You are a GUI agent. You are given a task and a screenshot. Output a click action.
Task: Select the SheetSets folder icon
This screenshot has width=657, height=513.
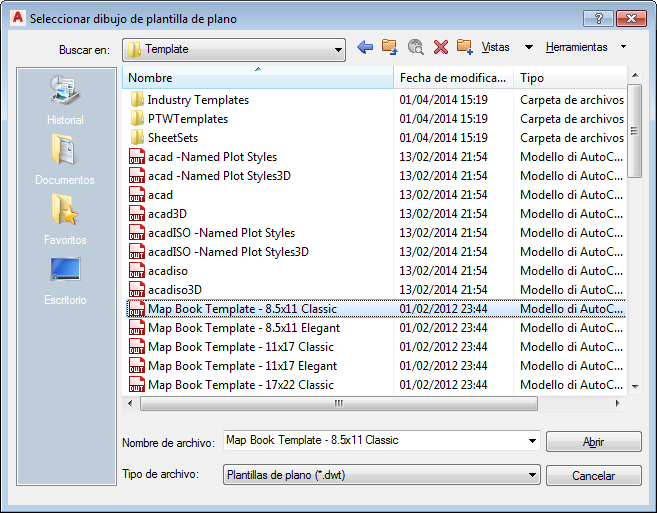(137, 137)
